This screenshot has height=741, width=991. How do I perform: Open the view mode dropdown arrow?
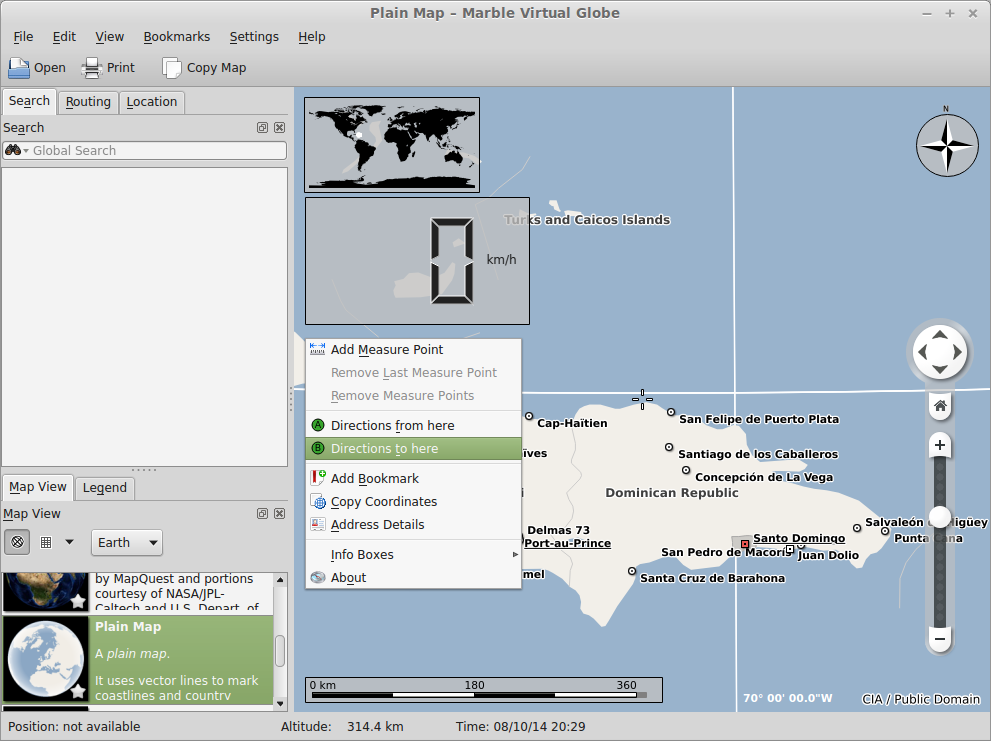[70, 542]
